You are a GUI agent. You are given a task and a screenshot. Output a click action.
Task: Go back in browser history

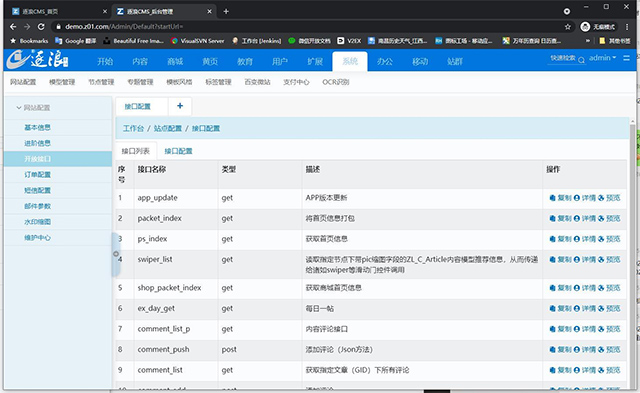click(x=13, y=27)
